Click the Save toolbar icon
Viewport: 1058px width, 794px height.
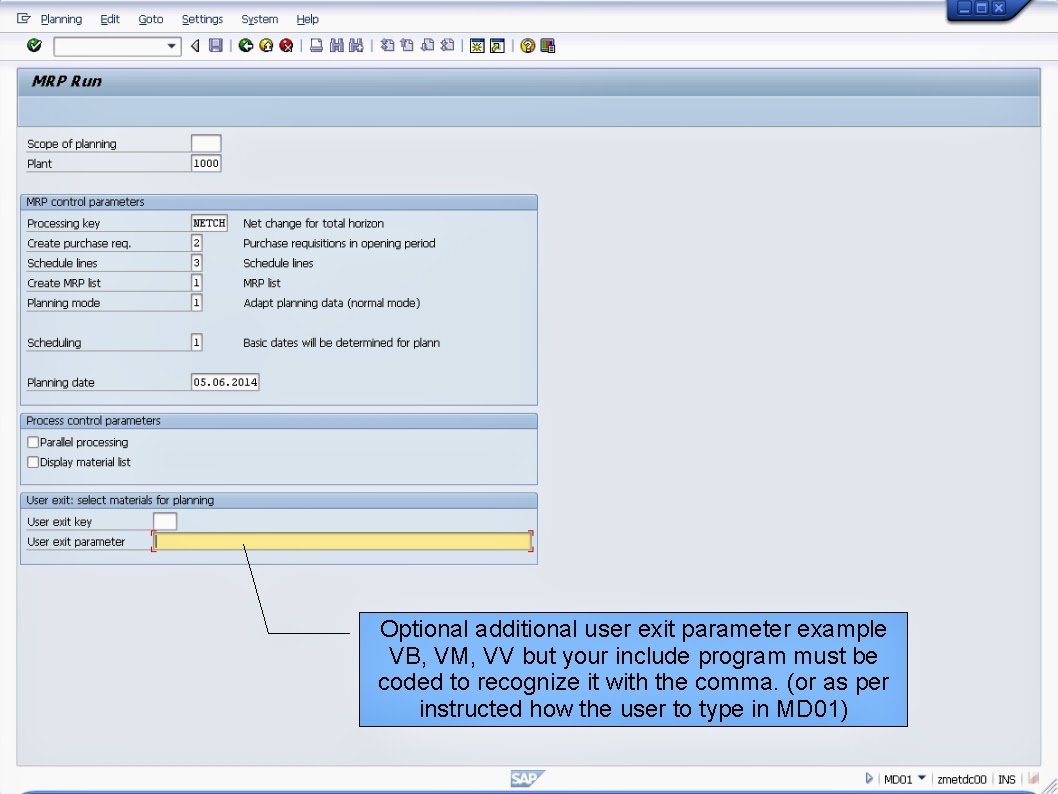pos(215,45)
